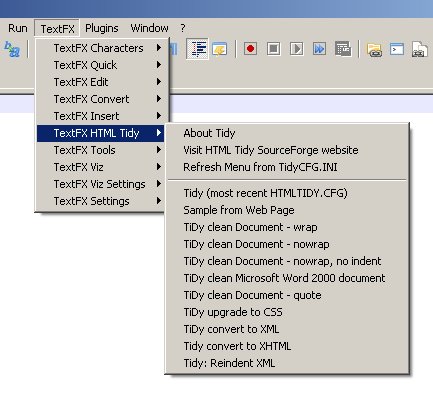Open the Run menu
The height and width of the screenshot is (396, 433).
click(18, 28)
